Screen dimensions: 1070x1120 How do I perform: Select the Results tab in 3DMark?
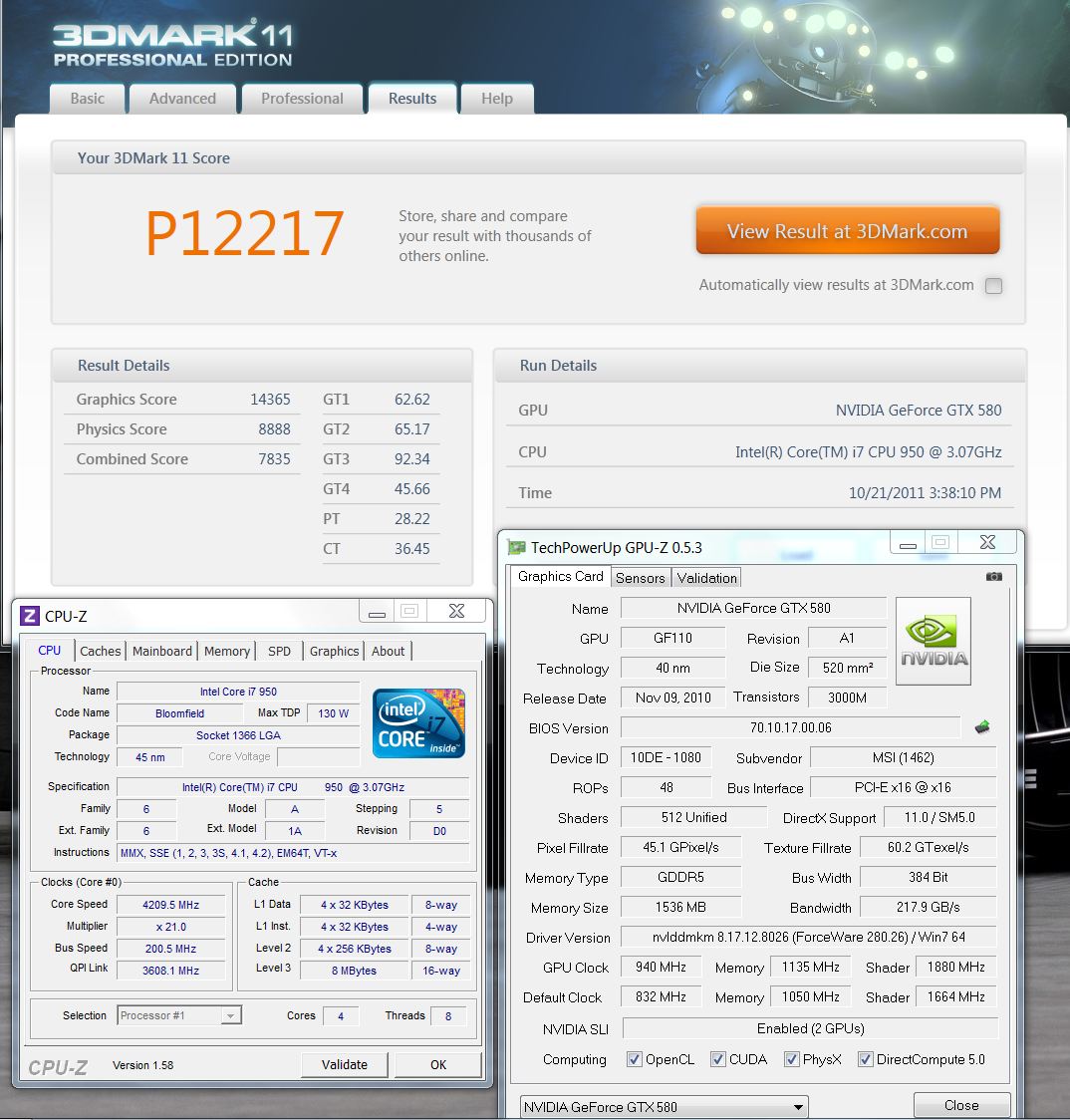coord(412,99)
